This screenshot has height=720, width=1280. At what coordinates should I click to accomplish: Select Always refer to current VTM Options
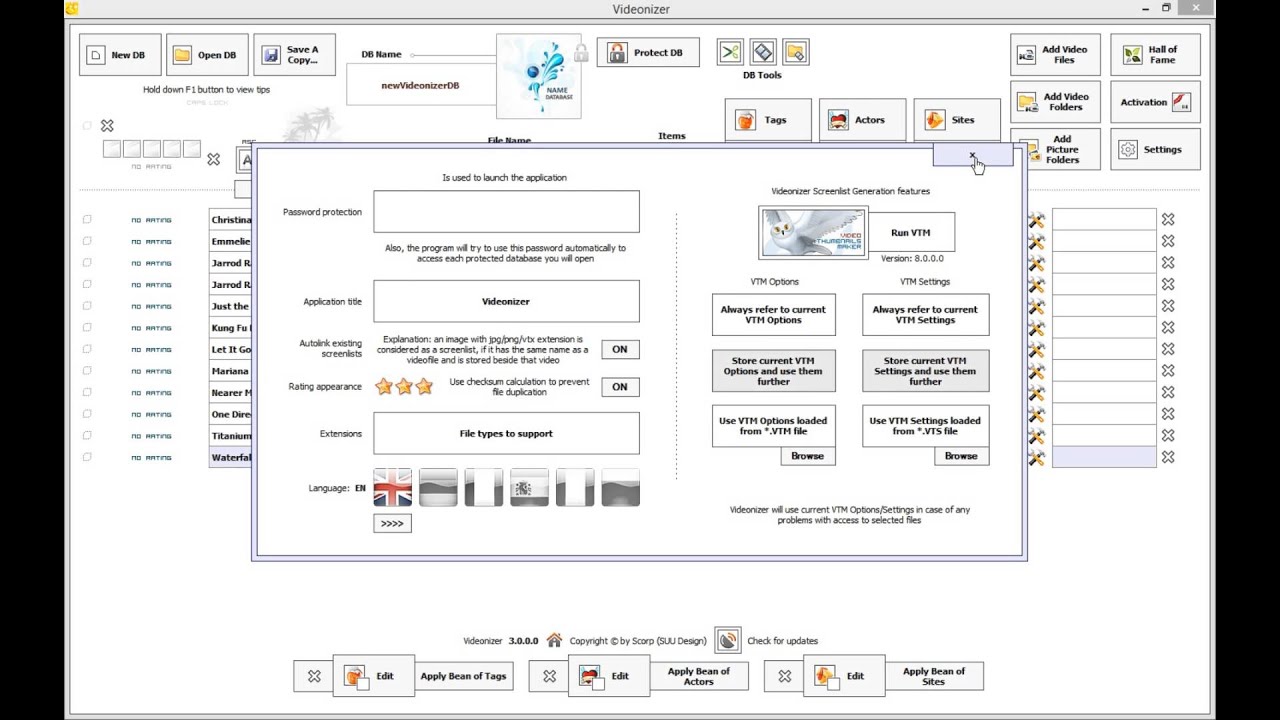click(x=773, y=314)
